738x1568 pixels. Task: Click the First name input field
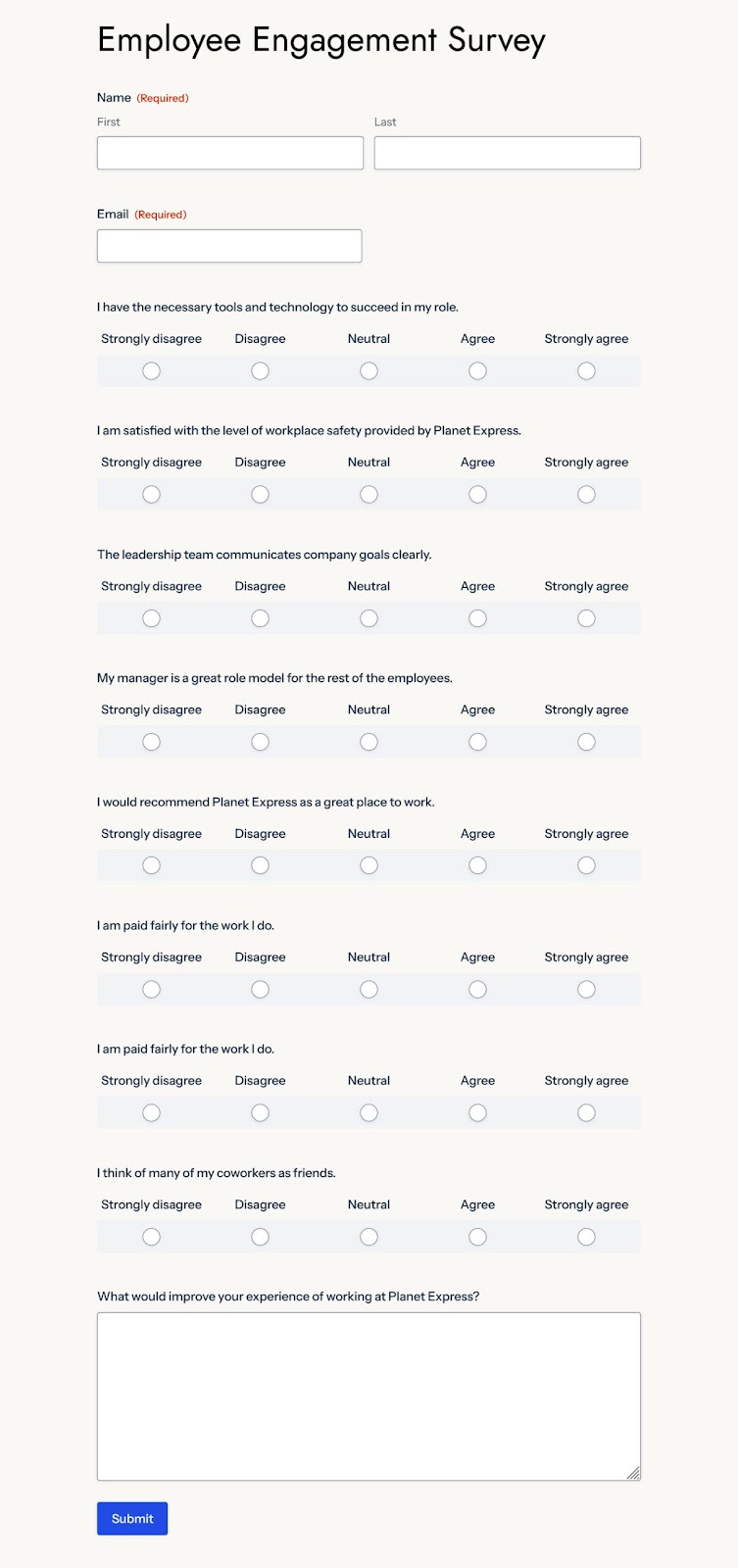tap(230, 153)
